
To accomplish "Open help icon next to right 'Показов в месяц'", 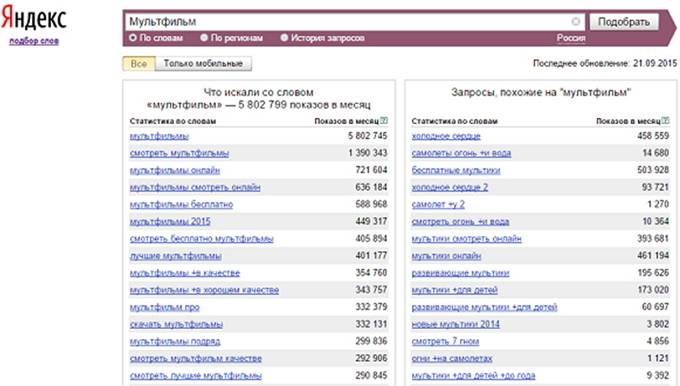I will click(666, 121).
